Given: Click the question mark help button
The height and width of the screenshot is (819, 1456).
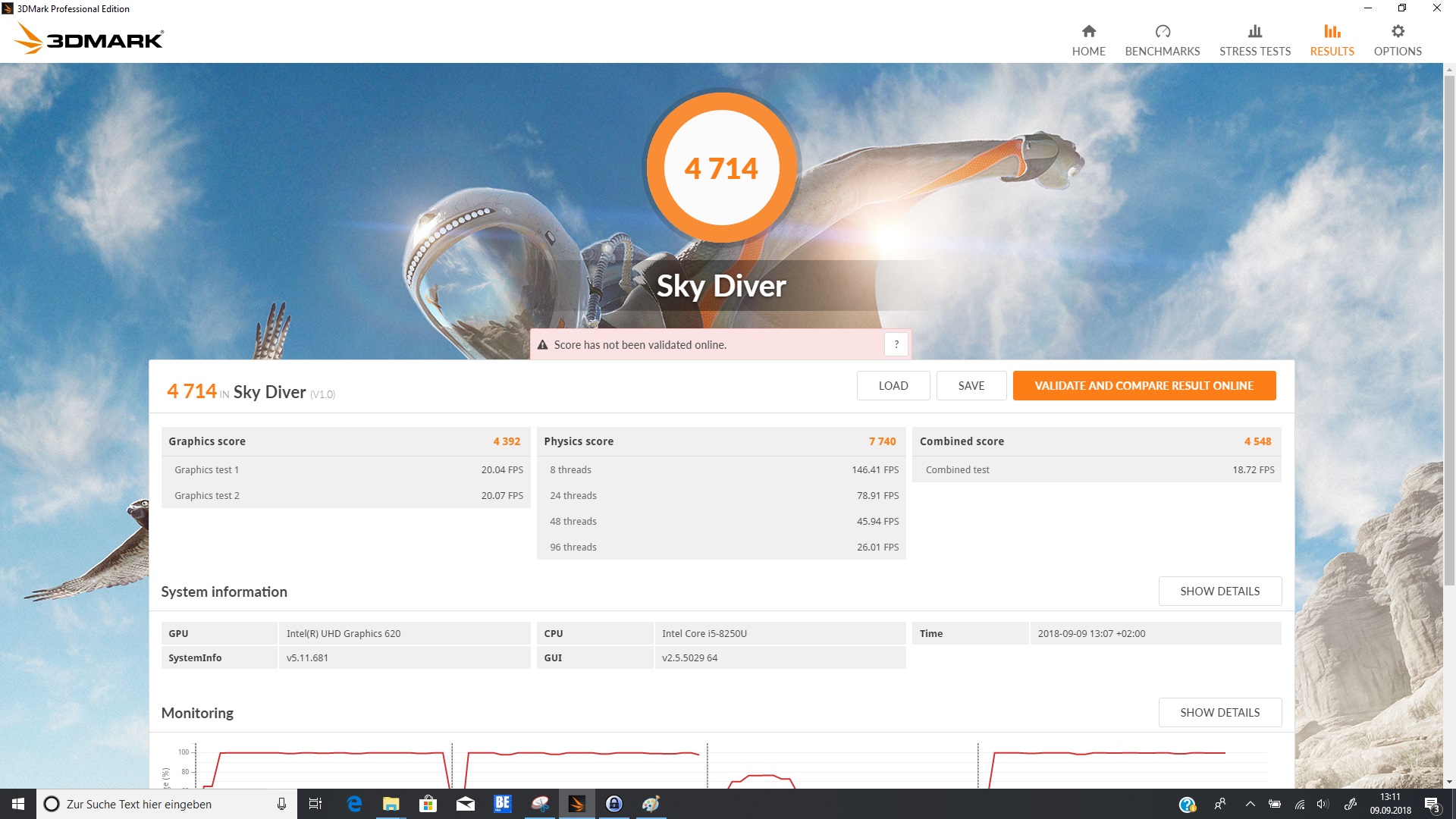Looking at the screenshot, I should 896,344.
